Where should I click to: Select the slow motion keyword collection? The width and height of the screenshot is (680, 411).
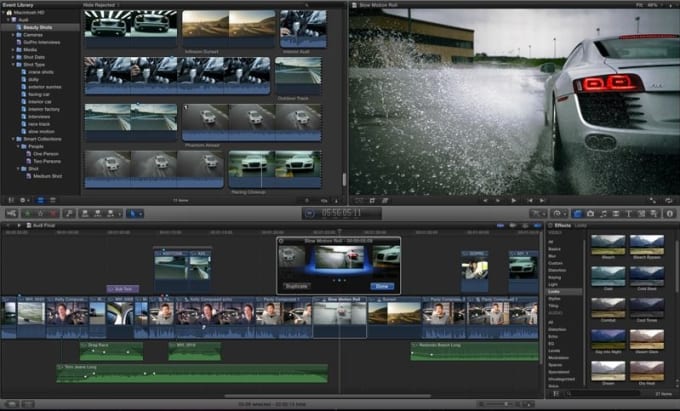(x=41, y=131)
